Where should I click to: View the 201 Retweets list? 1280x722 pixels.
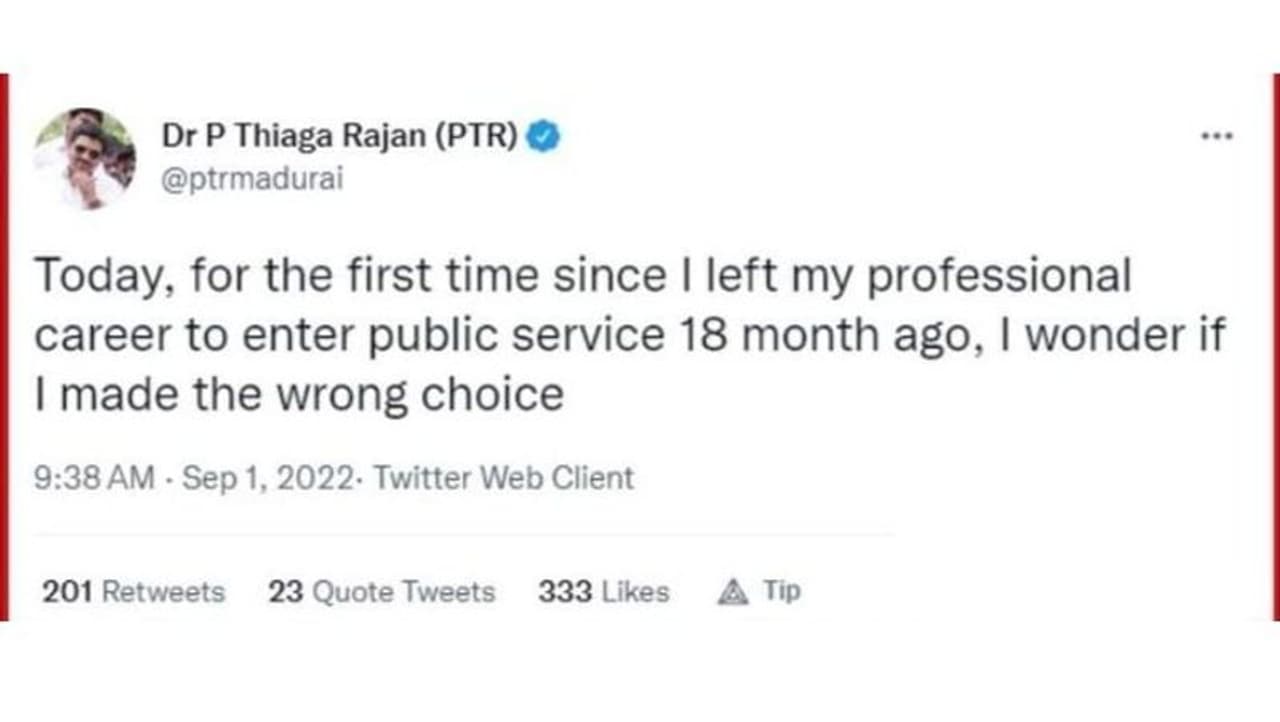coord(133,592)
